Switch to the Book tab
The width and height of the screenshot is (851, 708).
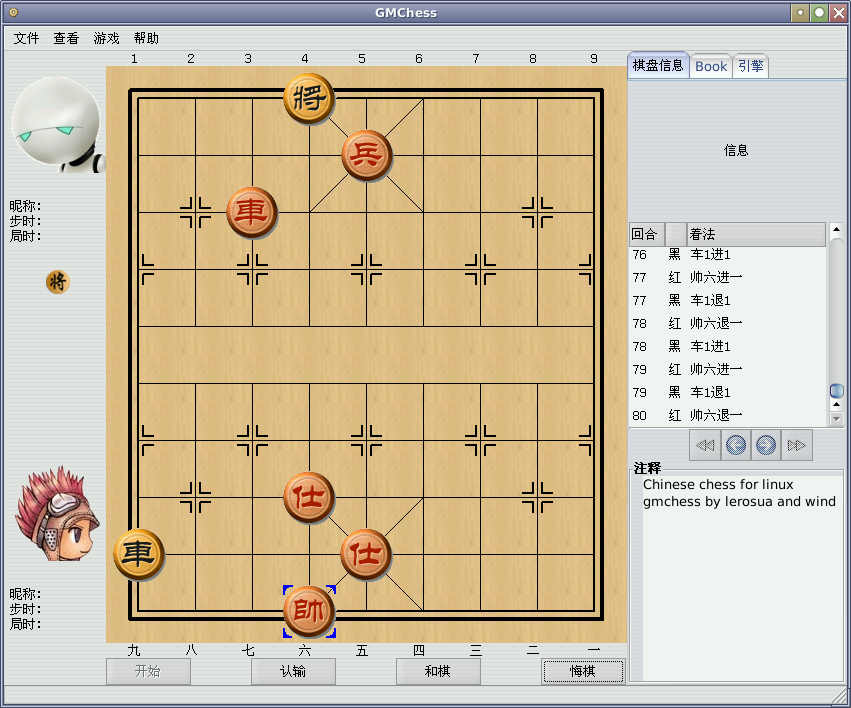coord(711,67)
